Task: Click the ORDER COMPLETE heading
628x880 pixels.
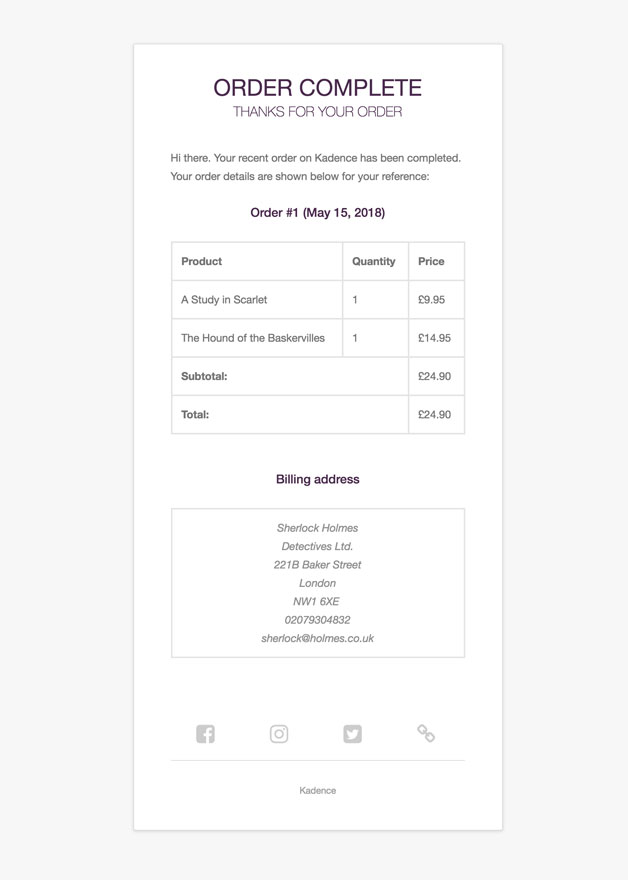Action: click(318, 88)
